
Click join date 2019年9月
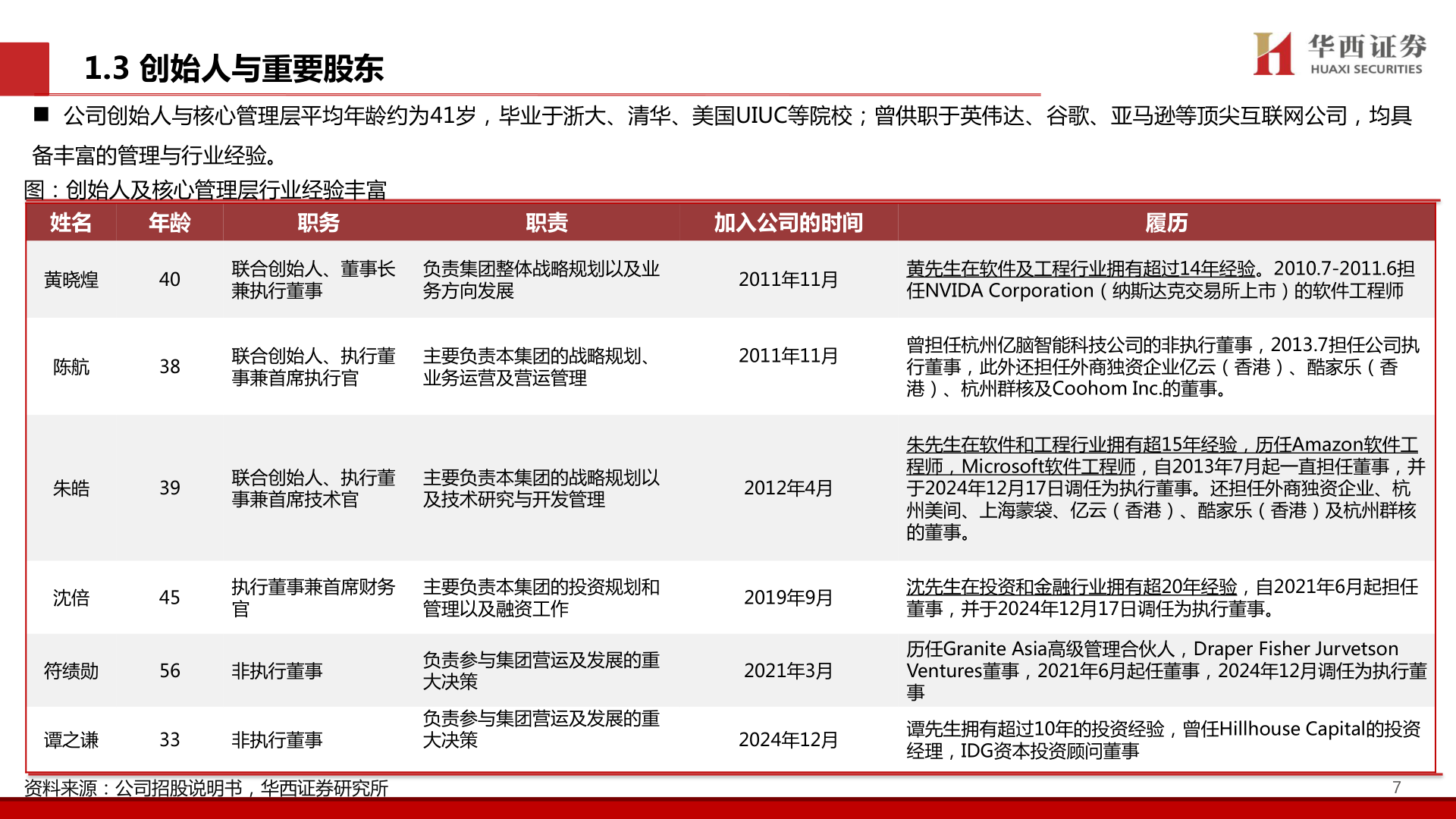788,598
